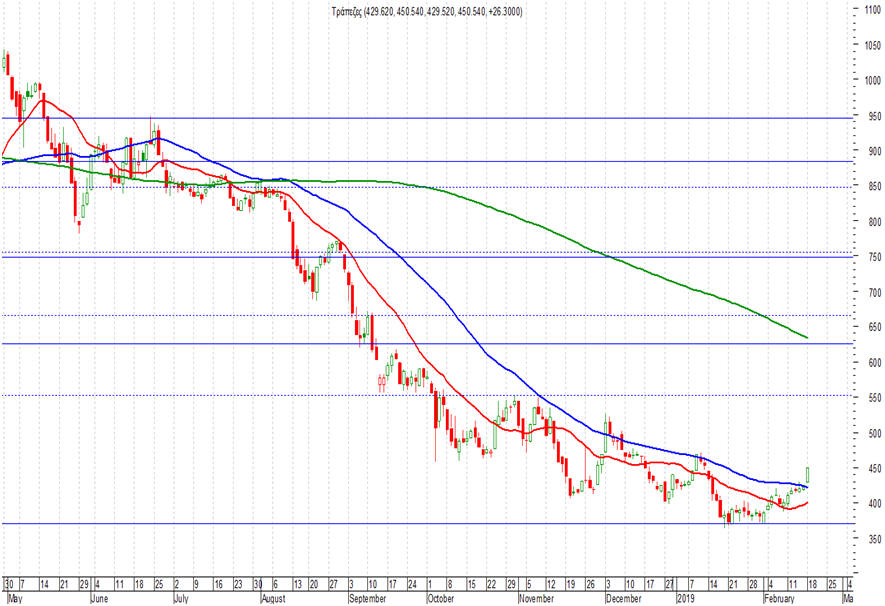This screenshot has height=606, width=885.
Task: Click the 400 price axis label
Action: click(x=875, y=503)
